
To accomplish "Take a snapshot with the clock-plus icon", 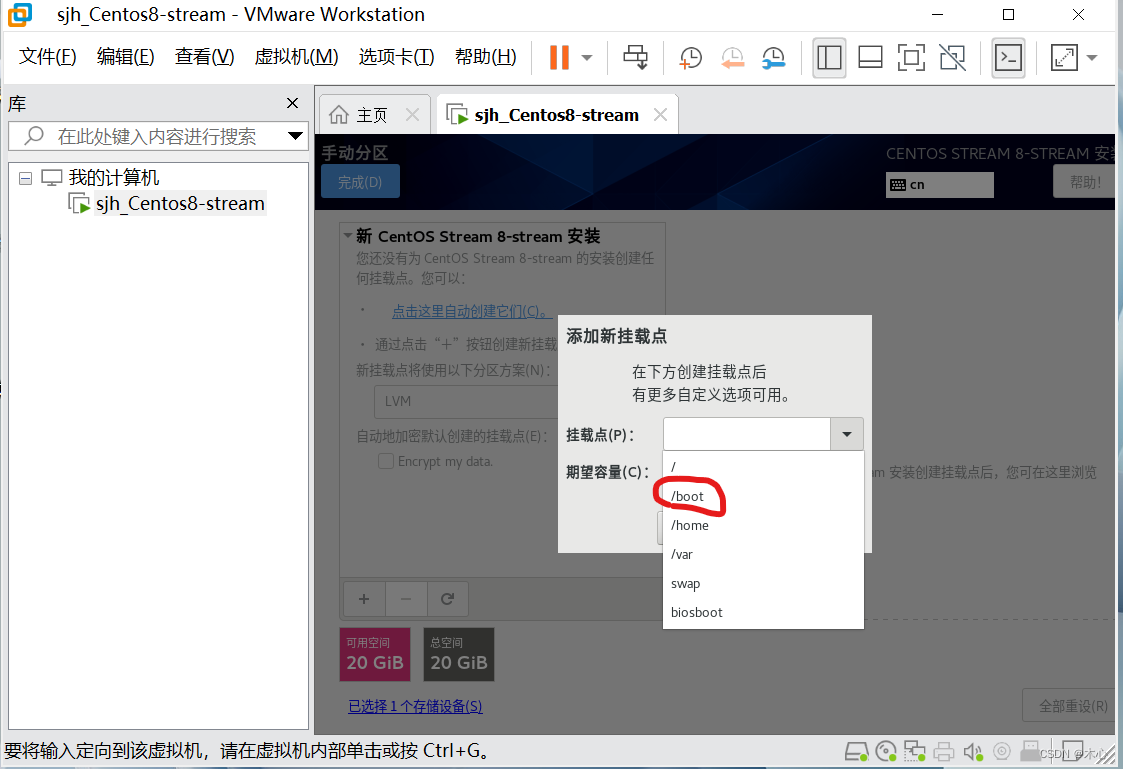I will click(690, 58).
